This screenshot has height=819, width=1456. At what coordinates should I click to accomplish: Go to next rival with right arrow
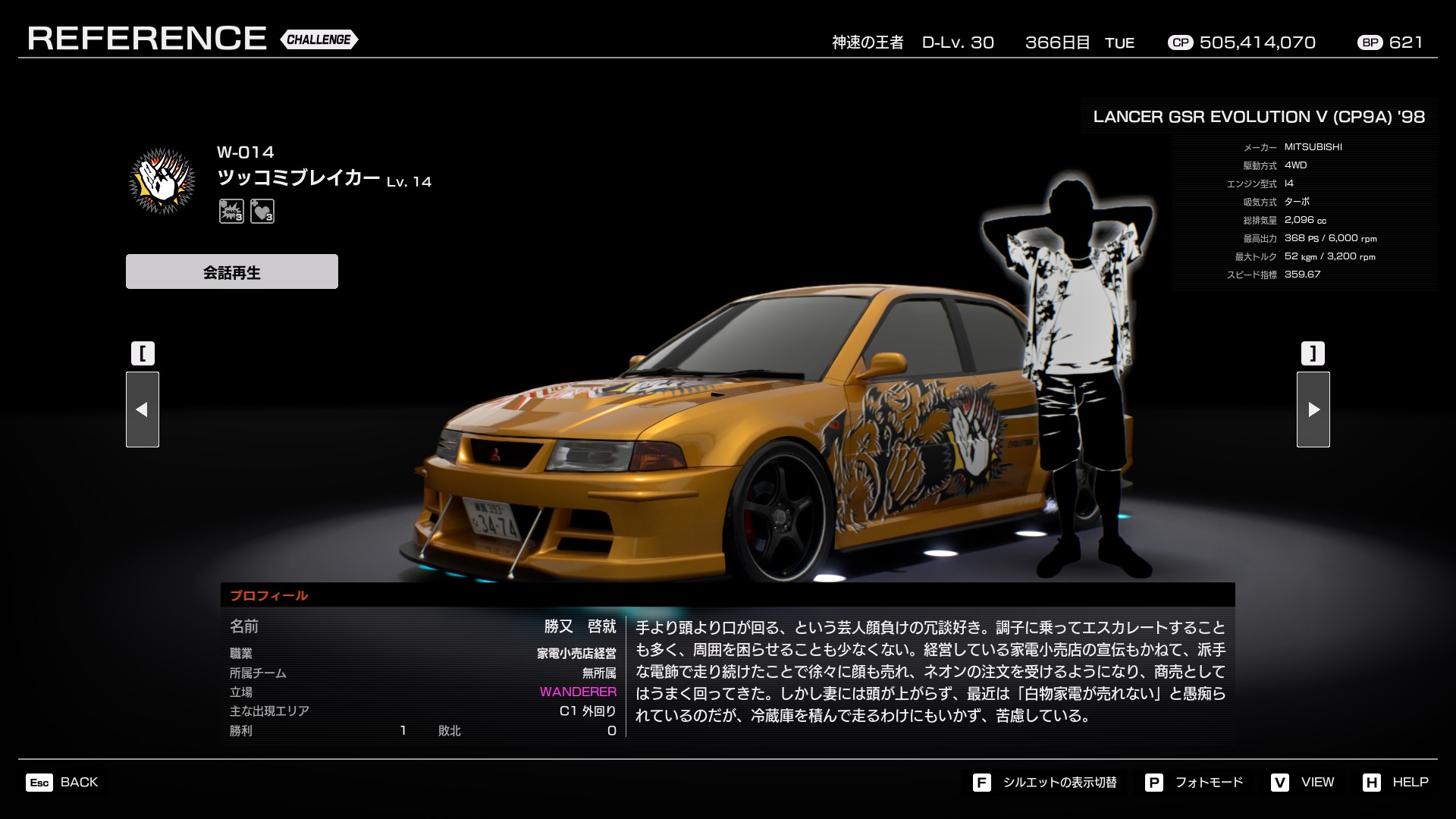[1313, 409]
